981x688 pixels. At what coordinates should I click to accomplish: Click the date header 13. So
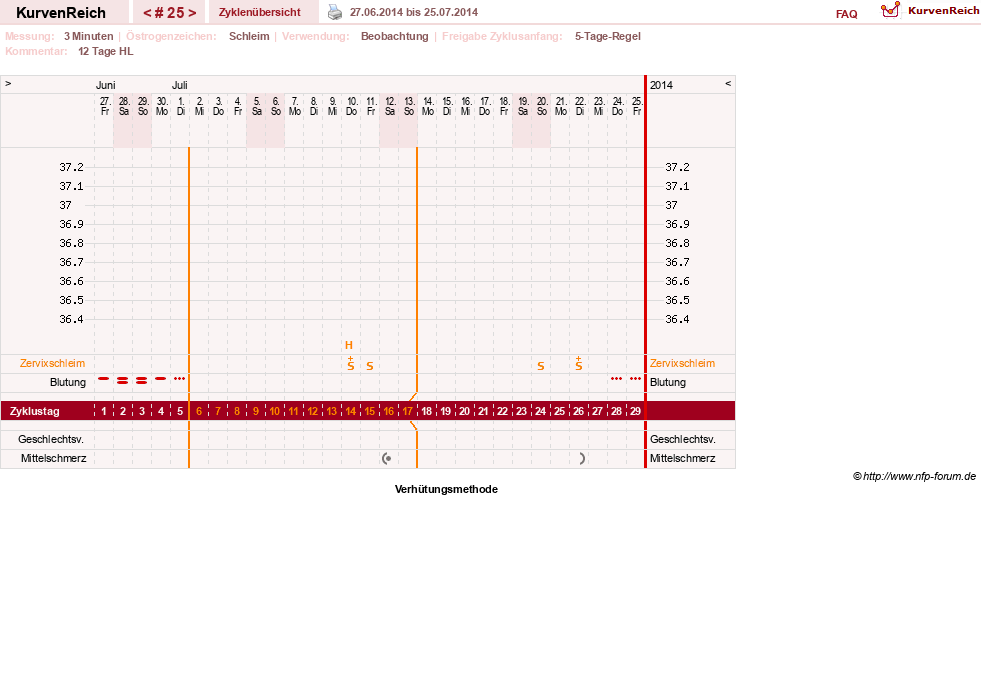click(x=409, y=106)
